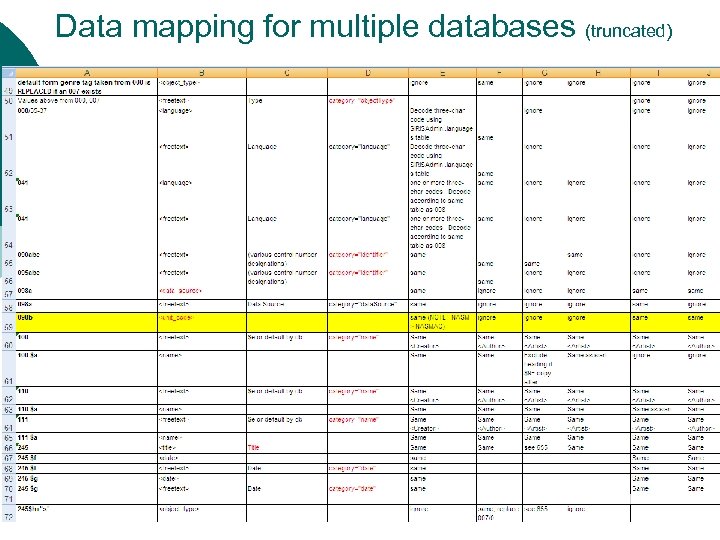Click 'see 655' cell in row 72

(545, 513)
